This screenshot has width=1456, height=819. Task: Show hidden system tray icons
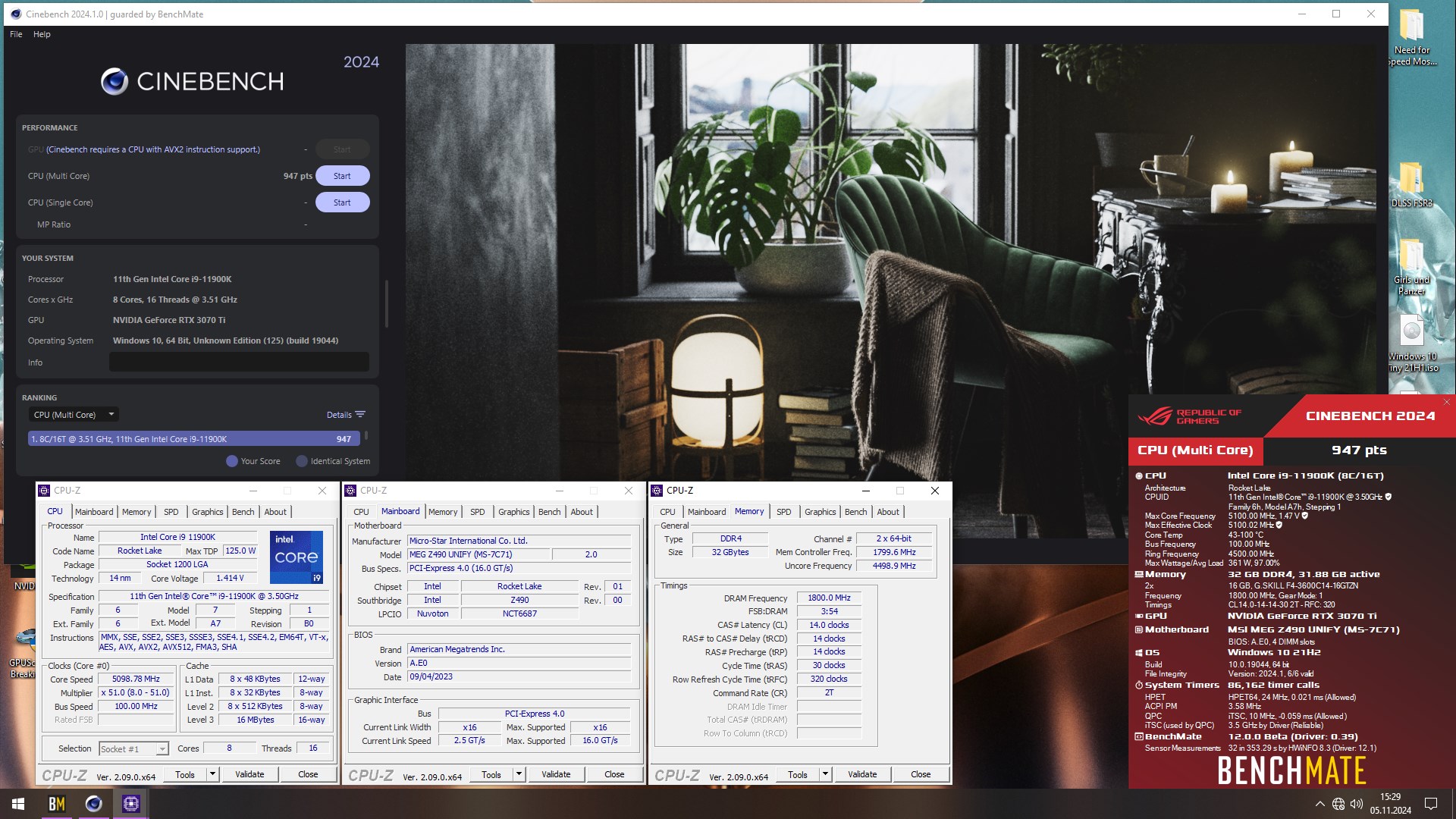click(x=1319, y=804)
